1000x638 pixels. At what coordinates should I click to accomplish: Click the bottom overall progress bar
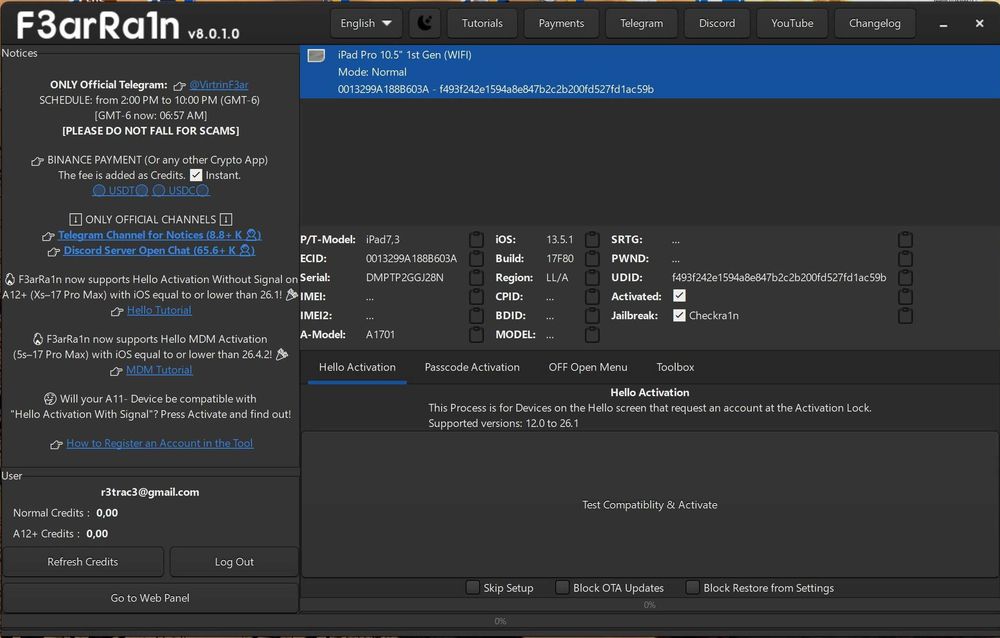tap(500, 621)
